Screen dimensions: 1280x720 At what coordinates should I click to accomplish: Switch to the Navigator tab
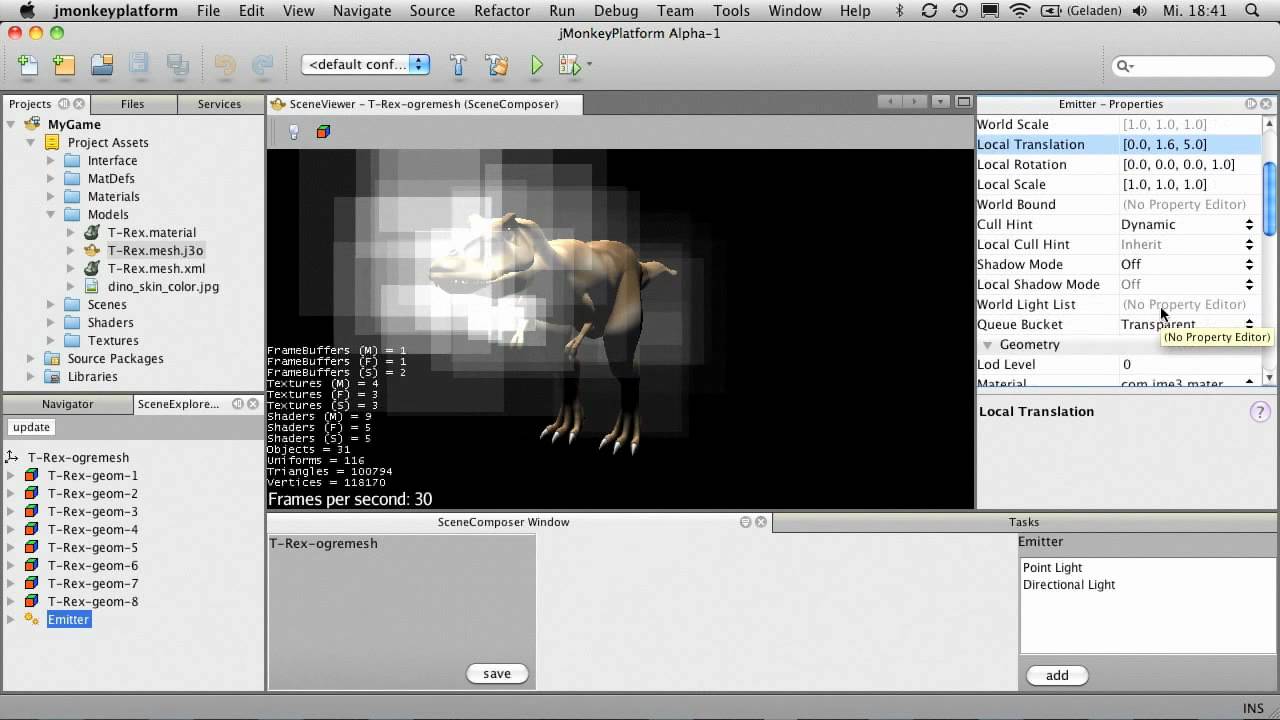click(68, 404)
